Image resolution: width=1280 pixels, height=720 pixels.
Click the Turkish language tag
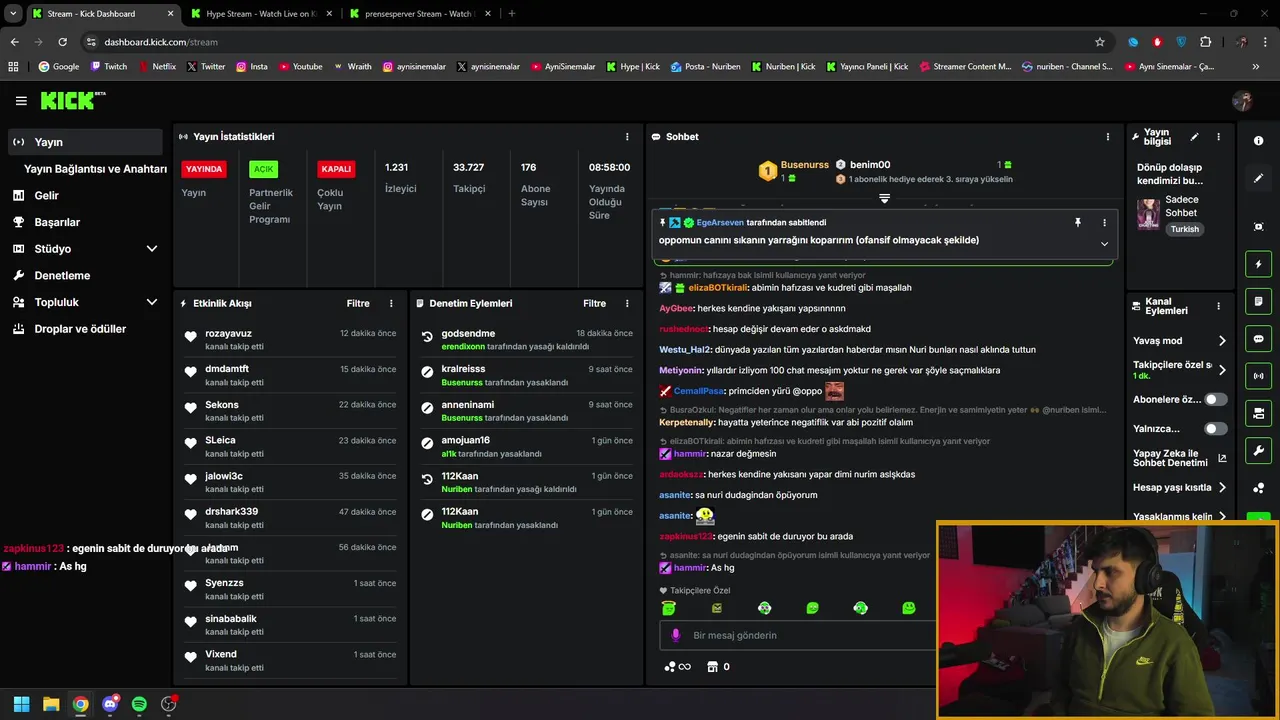pyautogui.click(x=1184, y=229)
